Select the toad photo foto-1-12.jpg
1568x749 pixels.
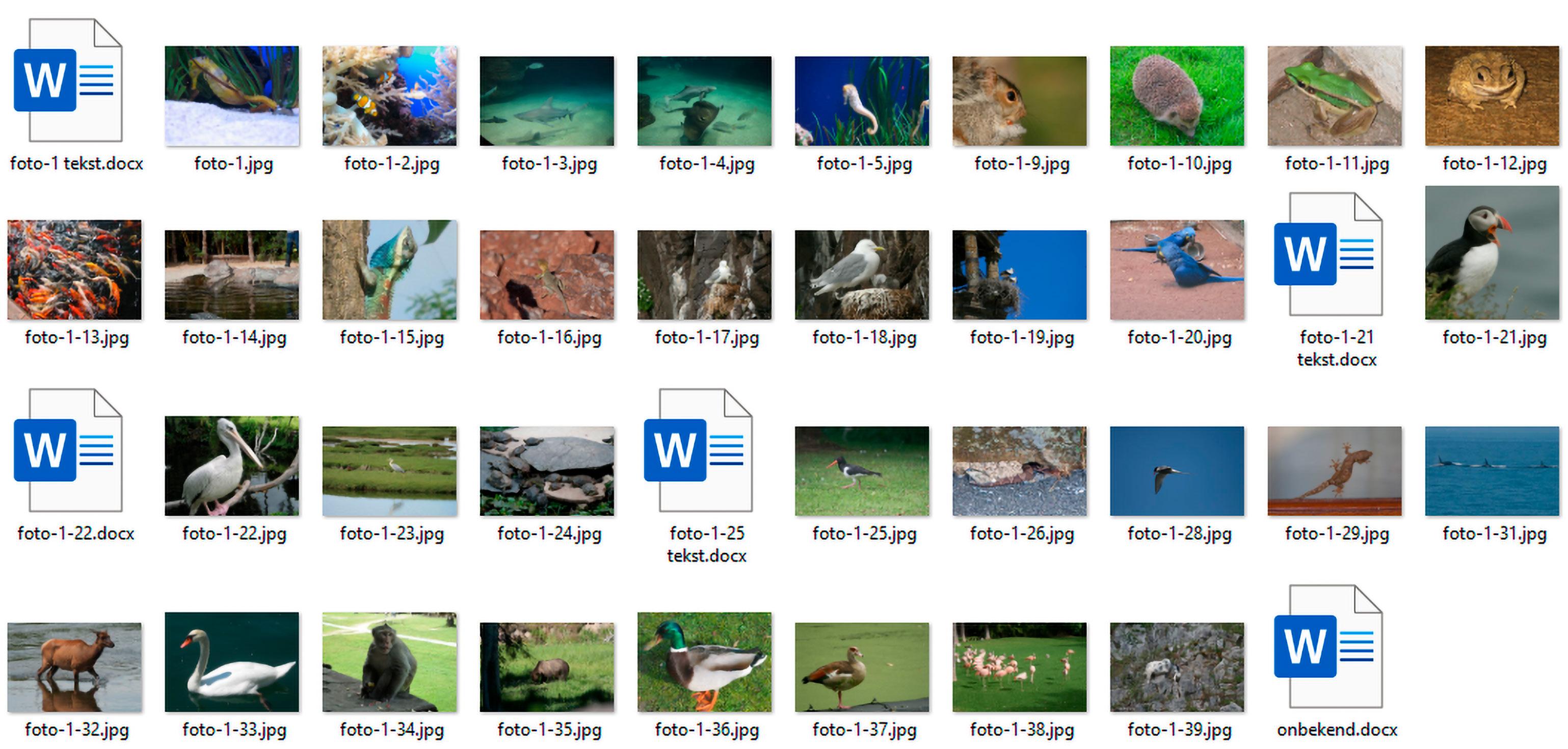click(1492, 96)
